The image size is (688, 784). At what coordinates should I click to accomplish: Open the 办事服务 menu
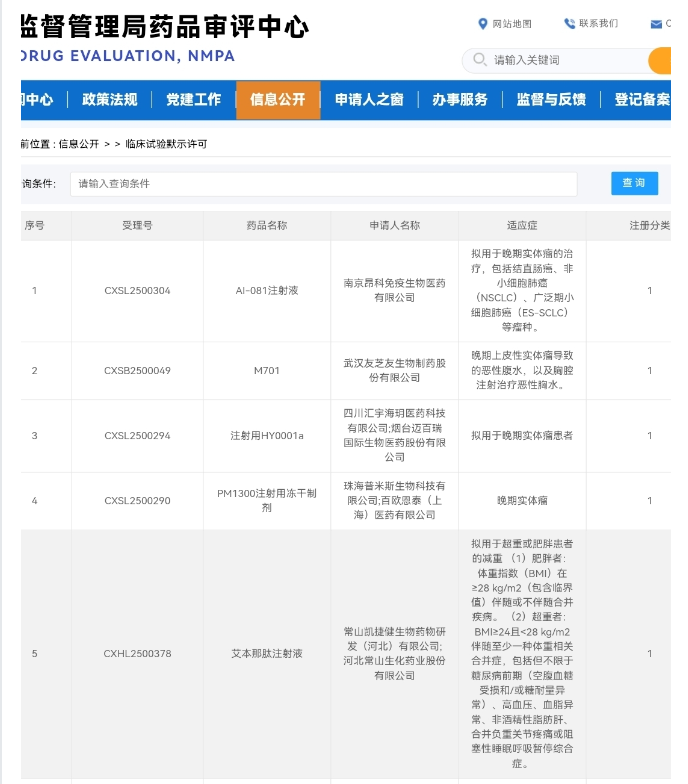pyautogui.click(x=460, y=100)
